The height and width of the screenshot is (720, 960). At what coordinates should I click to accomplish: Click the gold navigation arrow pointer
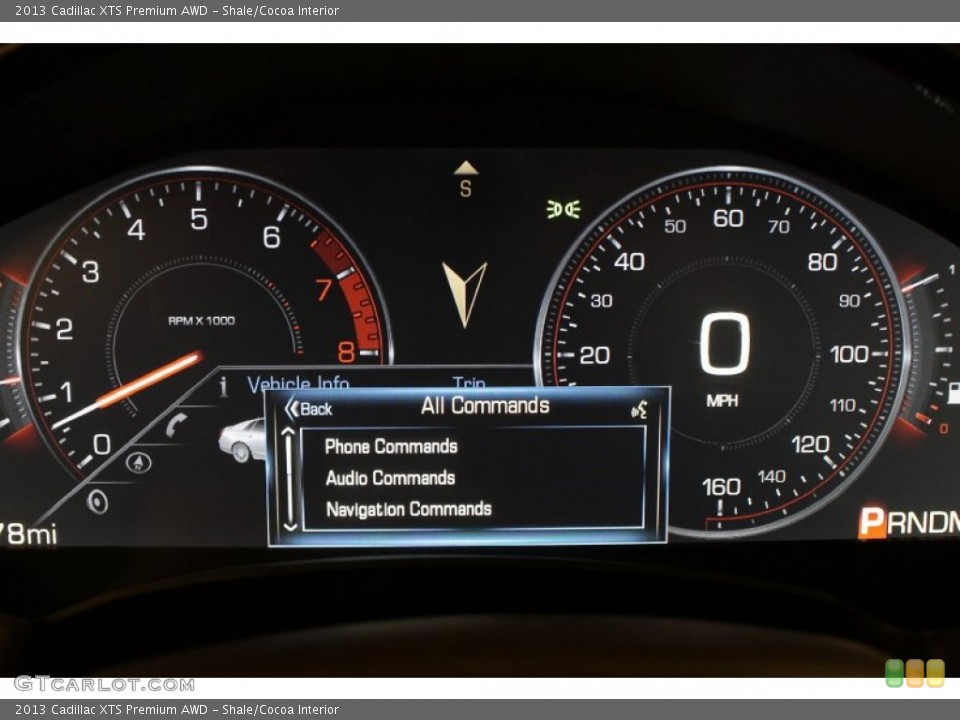click(x=465, y=293)
